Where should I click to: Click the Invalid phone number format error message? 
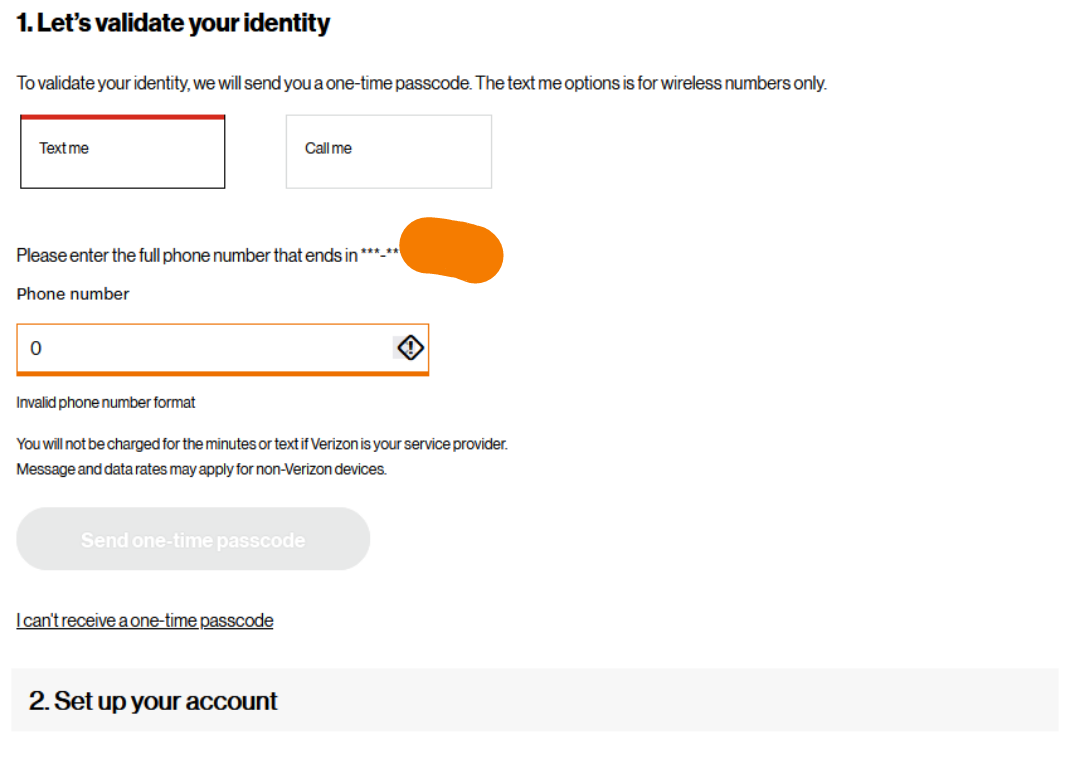106,402
